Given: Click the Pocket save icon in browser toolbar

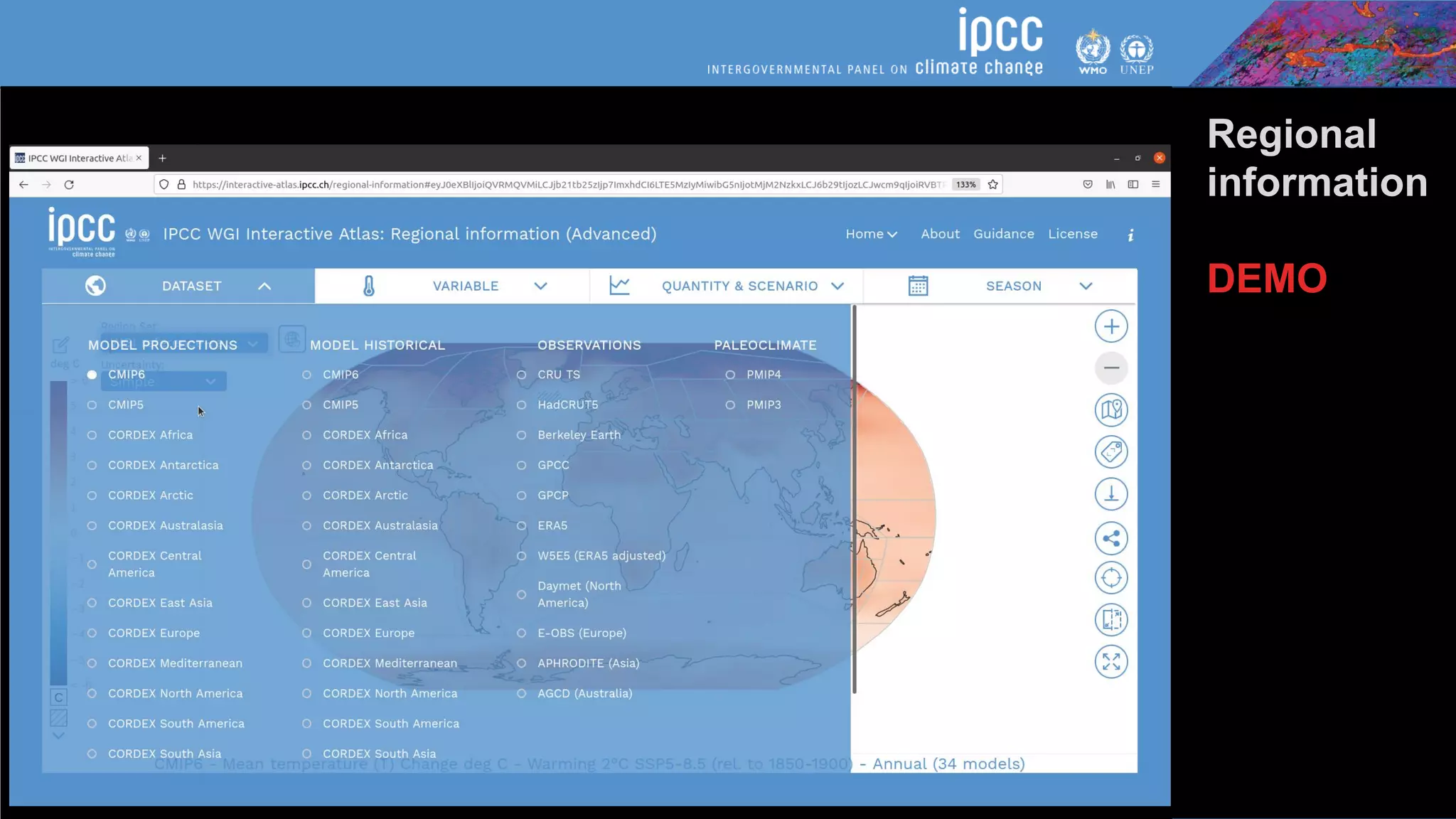Looking at the screenshot, I should coord(1088,185).
